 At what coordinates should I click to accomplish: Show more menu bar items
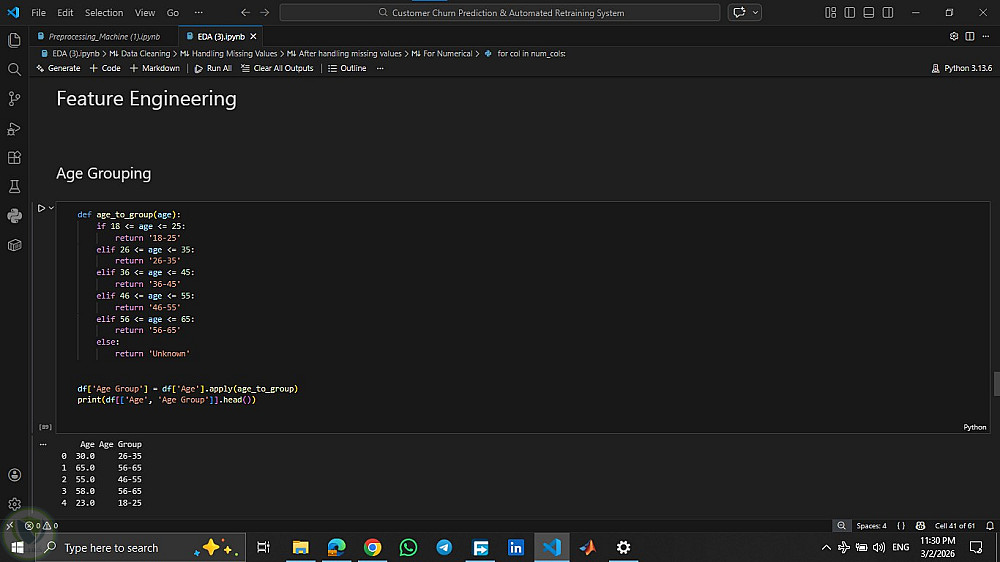[198, 12]
